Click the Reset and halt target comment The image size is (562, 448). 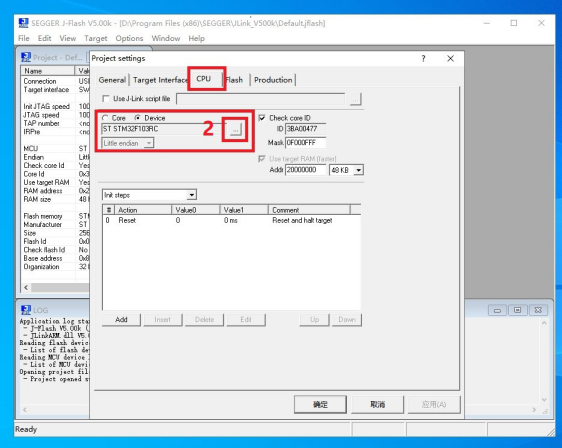click(302, 220)
